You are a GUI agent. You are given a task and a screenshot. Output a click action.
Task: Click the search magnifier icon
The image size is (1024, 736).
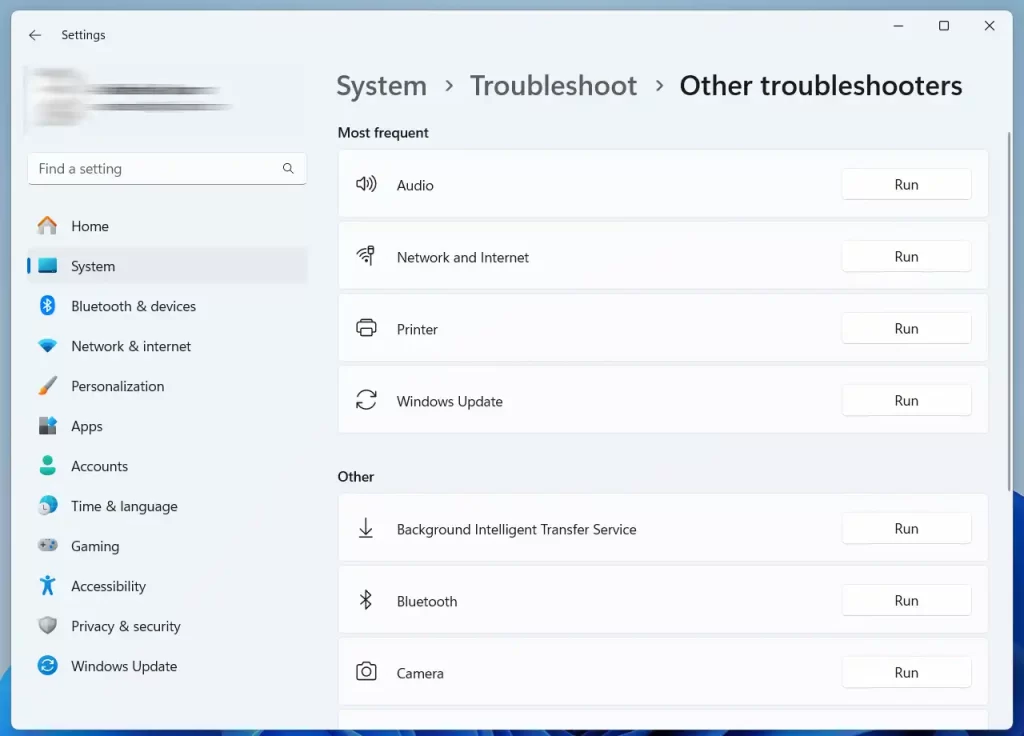click(x=288, y=168)
